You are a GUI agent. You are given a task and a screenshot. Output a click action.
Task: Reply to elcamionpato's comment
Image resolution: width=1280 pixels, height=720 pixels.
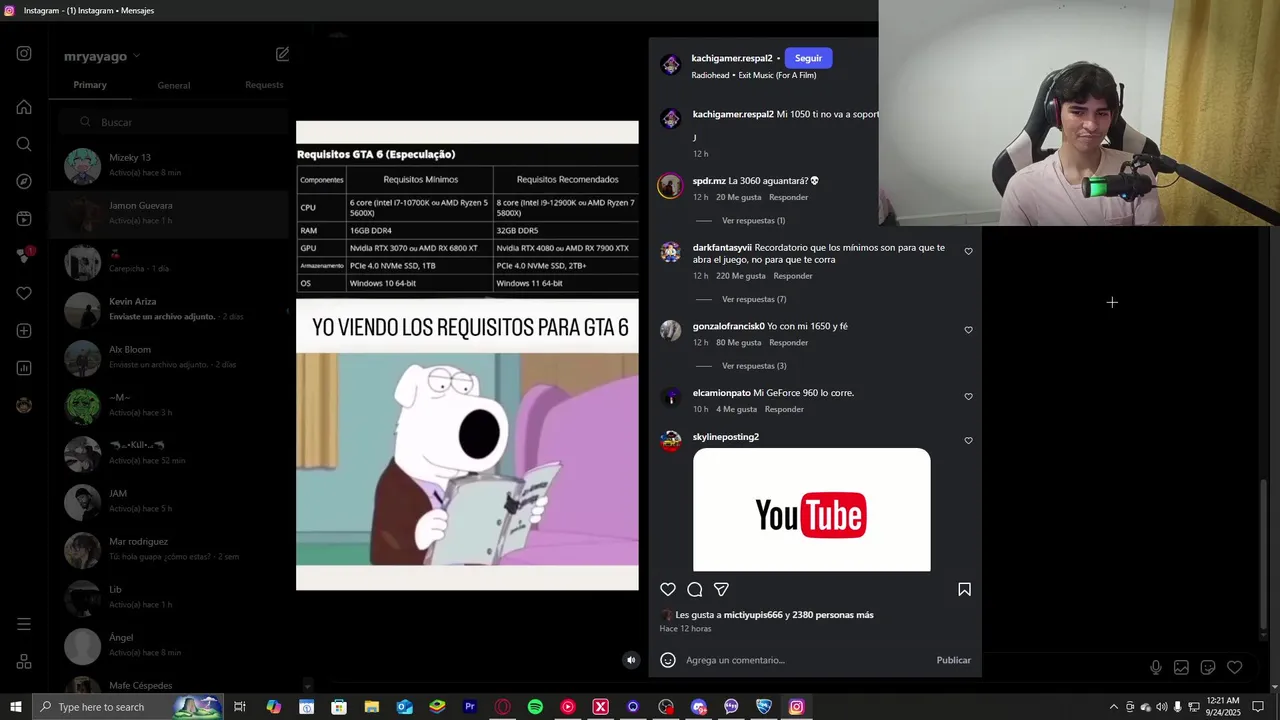tap(784, 410)
